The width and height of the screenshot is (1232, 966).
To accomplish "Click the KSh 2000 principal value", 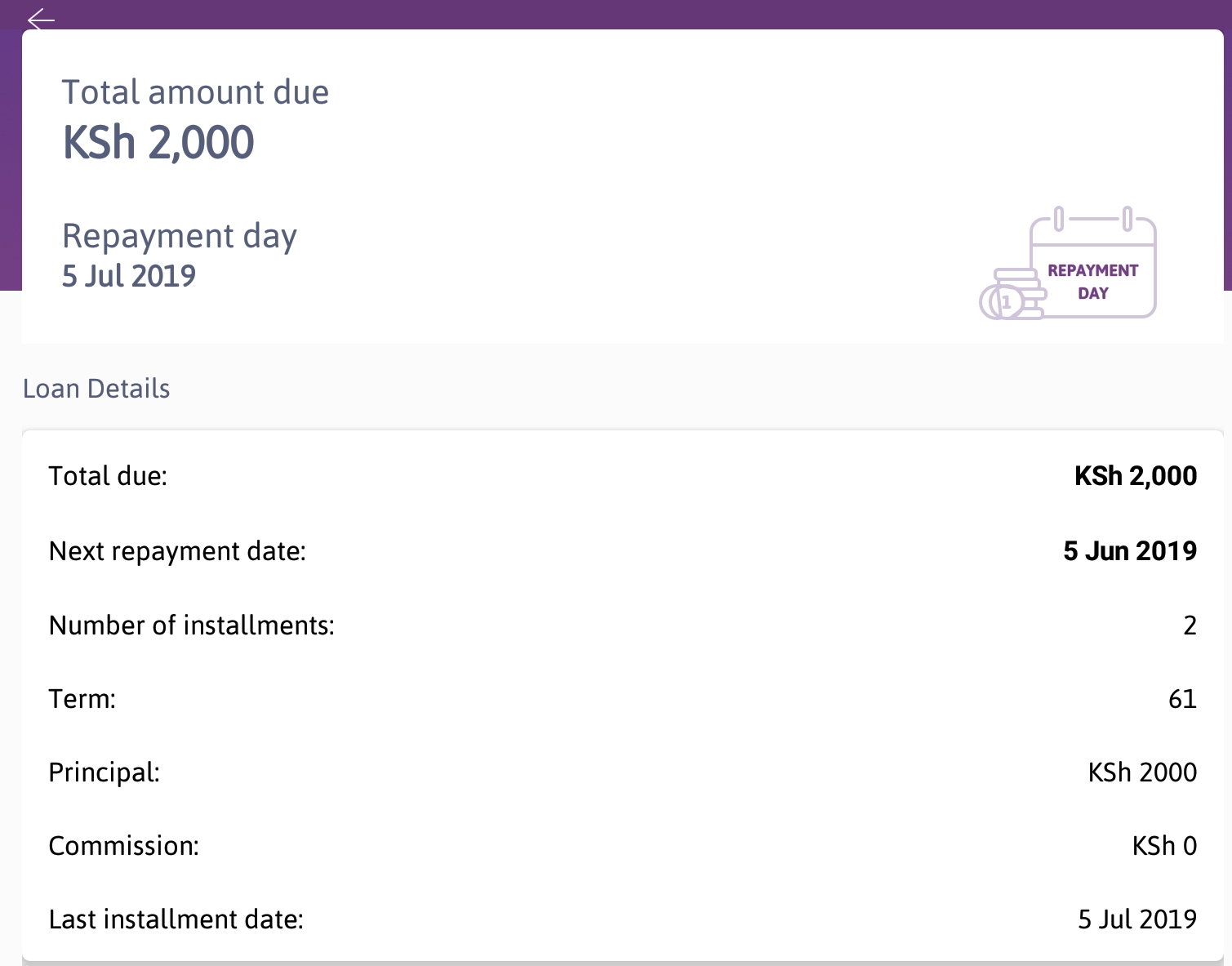I will pos(1142,772).
